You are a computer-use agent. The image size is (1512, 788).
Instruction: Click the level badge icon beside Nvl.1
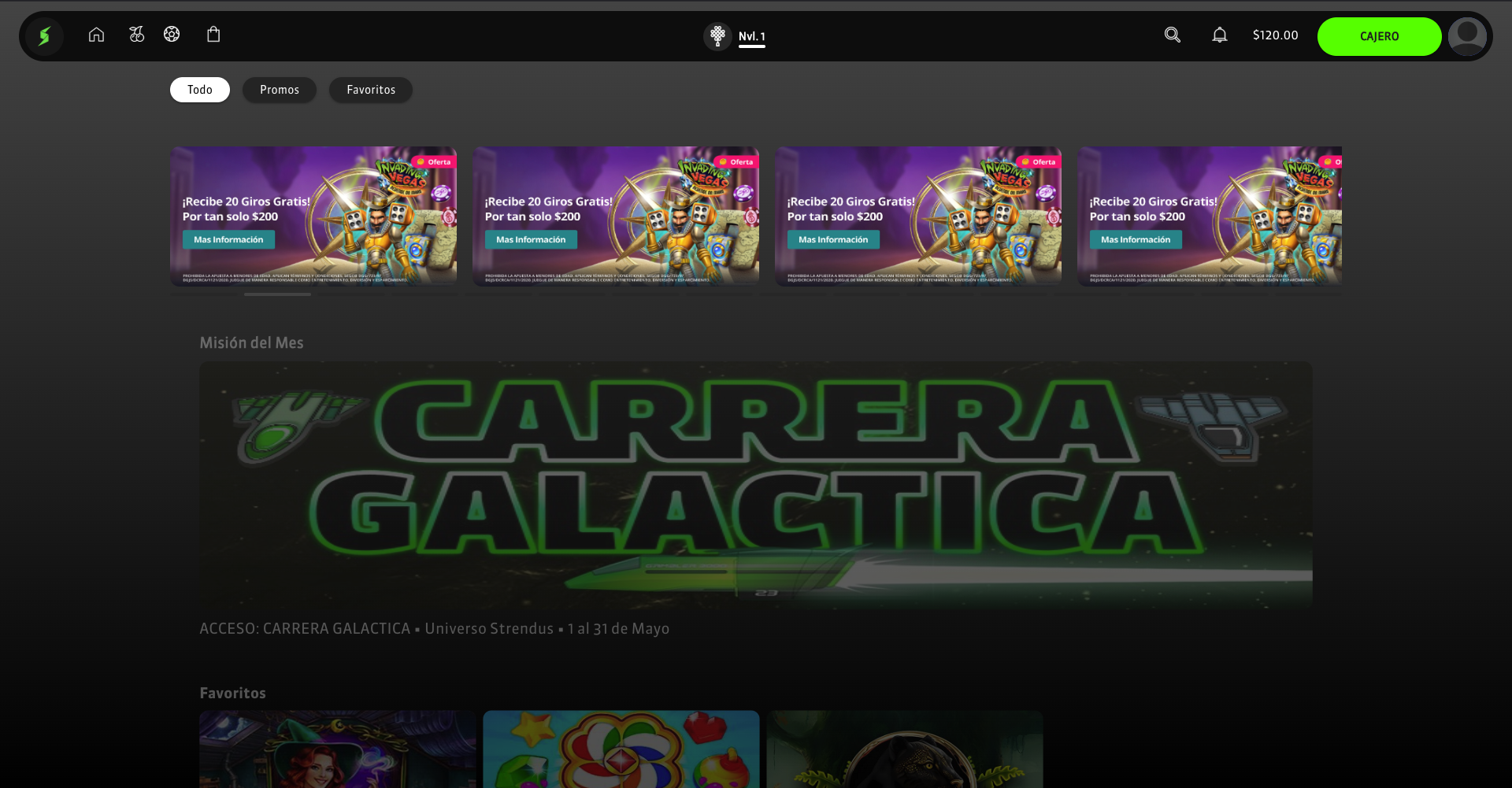717,36
